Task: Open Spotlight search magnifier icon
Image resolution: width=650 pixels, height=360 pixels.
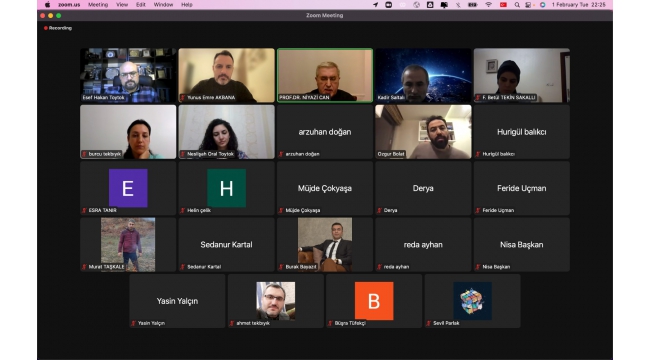Action: [x=517, y=5]
